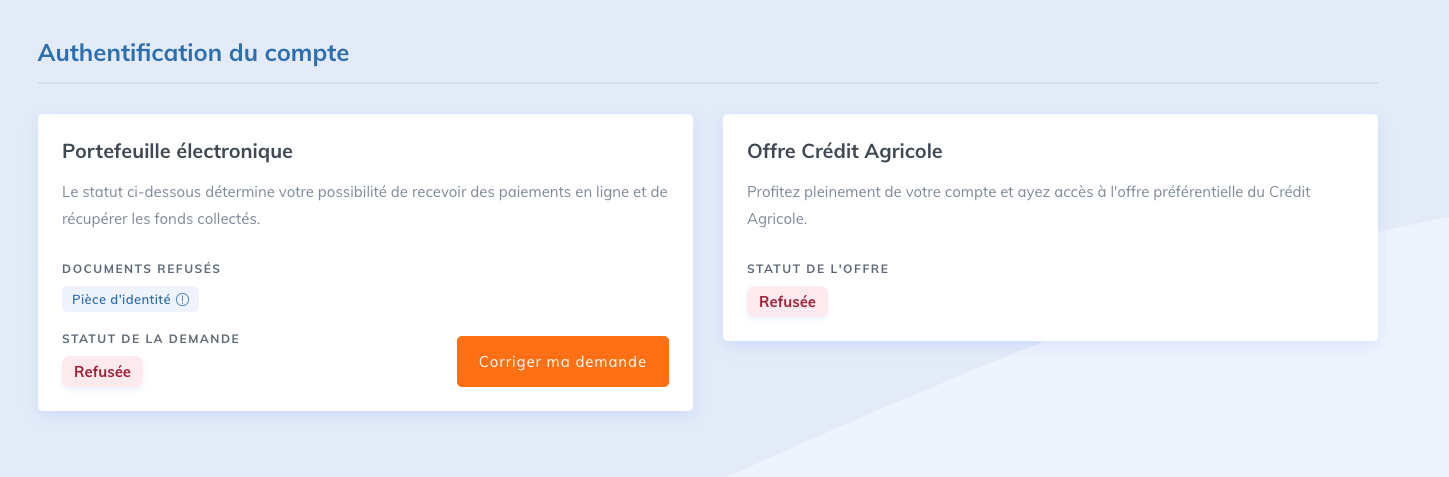
Task: Select the Portefeuille électronique card title
Action: click(177, 151)
